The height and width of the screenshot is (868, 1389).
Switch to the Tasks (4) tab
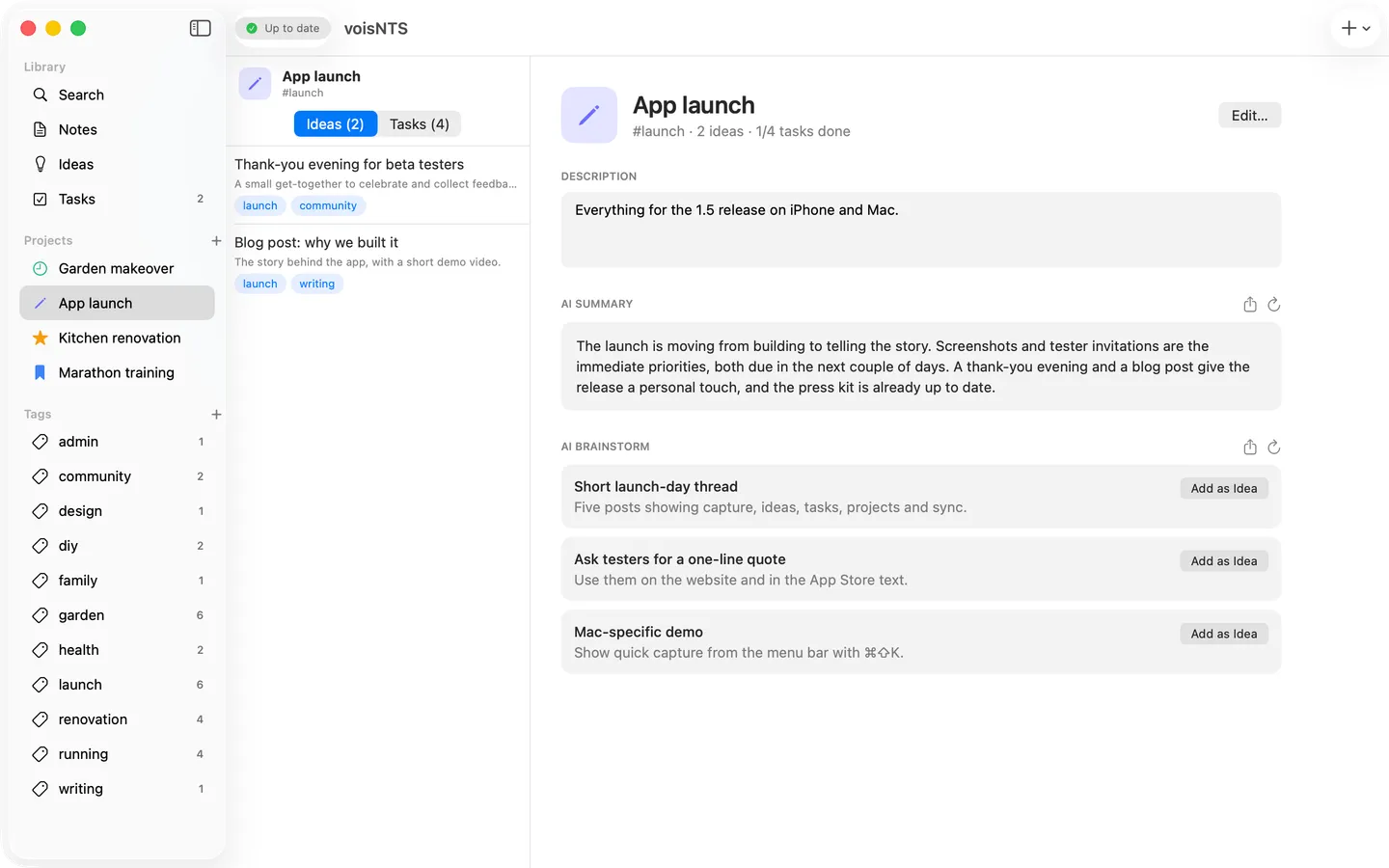pos(420,123)
